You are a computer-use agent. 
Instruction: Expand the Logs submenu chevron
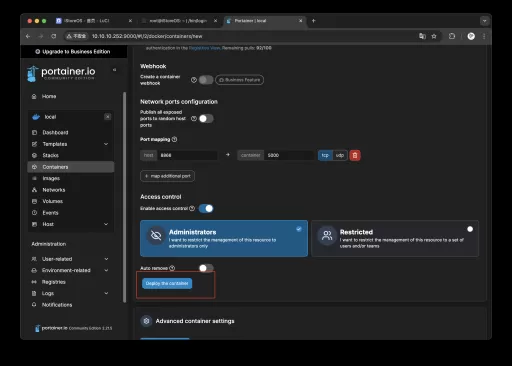click(x=106, y=293)
